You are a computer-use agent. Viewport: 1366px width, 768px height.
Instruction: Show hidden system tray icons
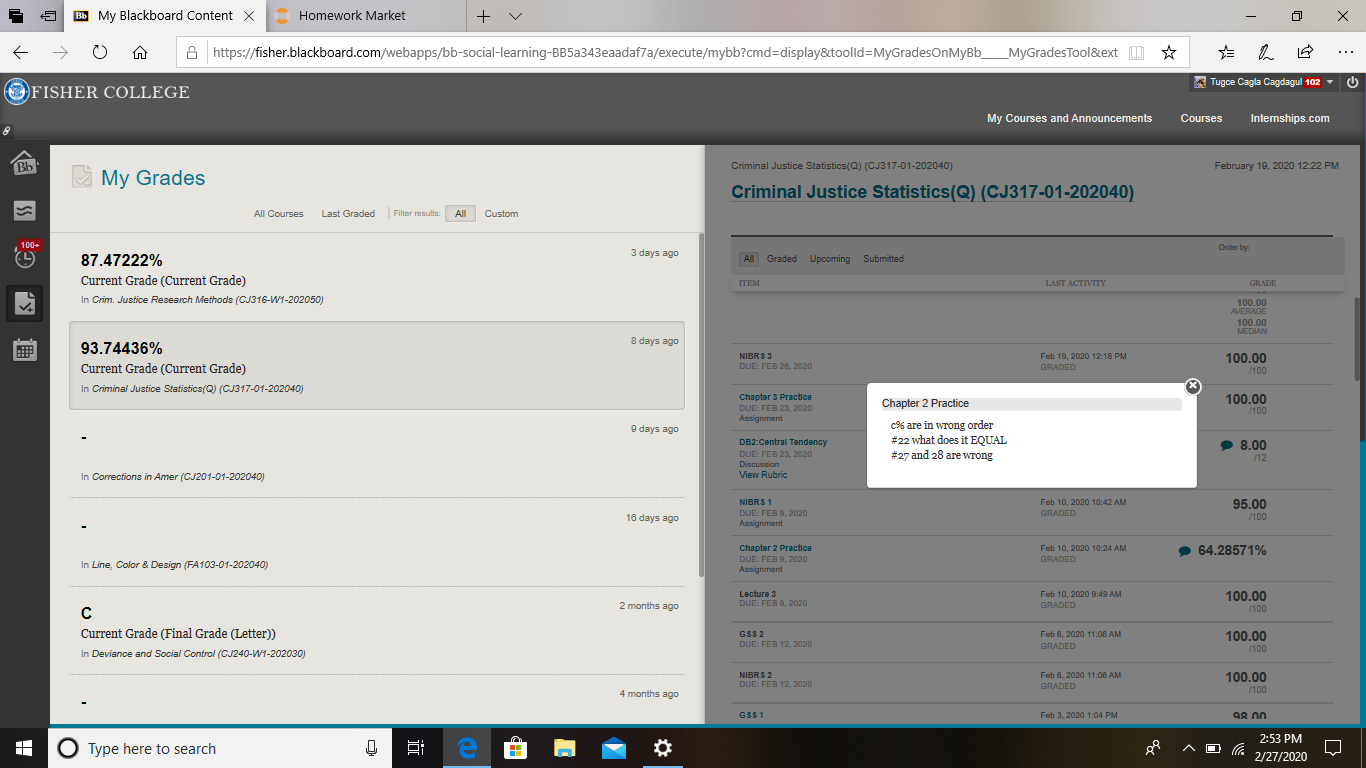click(x=1188, y=748)
